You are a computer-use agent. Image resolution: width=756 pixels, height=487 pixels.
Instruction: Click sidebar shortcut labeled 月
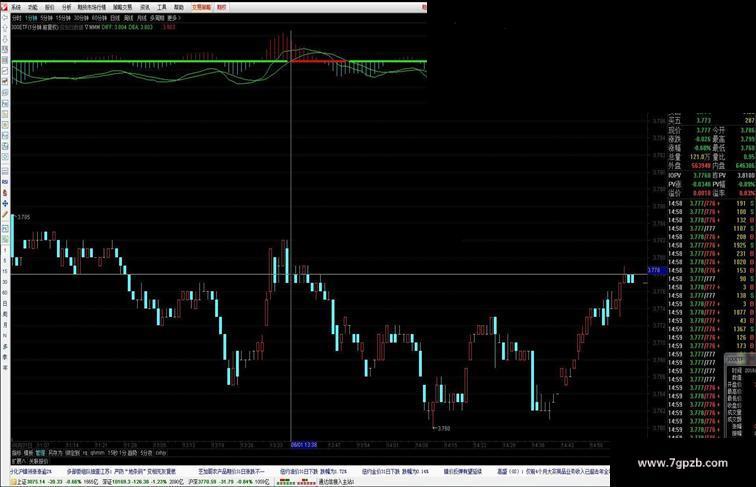click(5, 325)
